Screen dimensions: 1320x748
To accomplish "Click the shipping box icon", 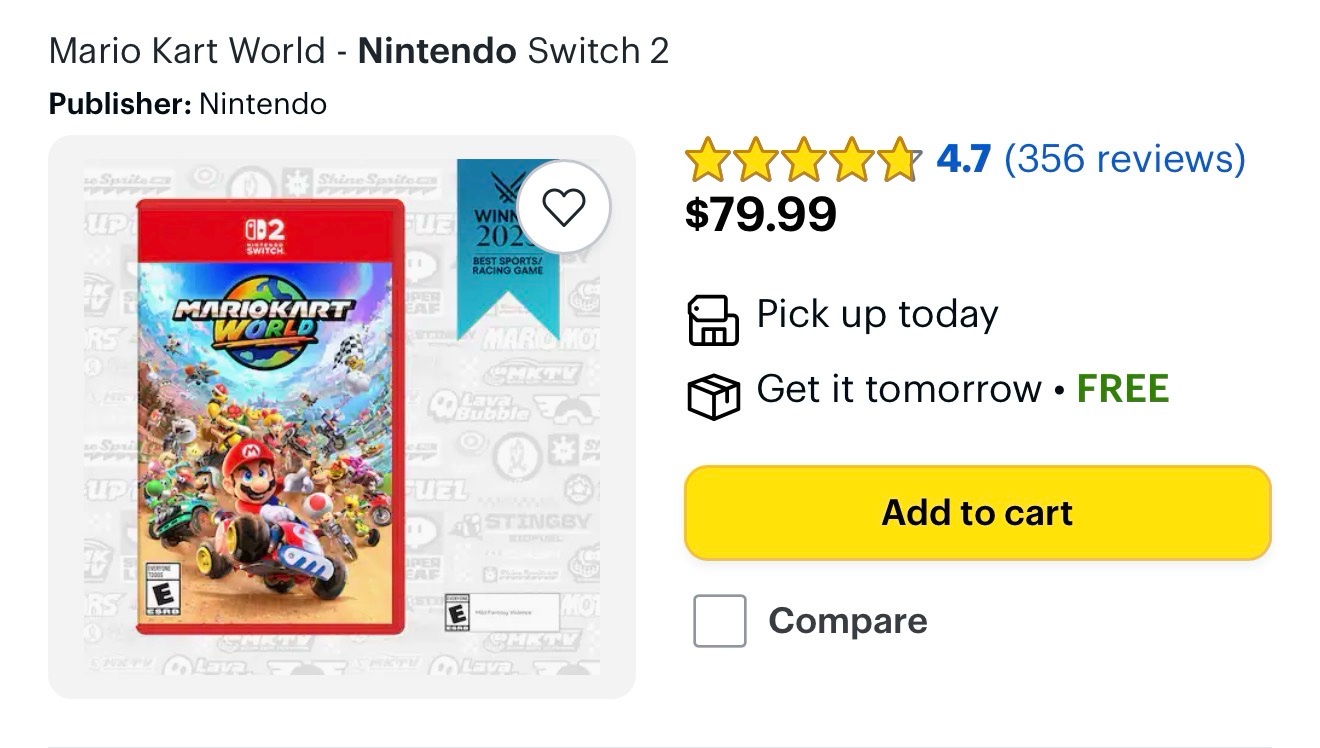I will tap(713, 393).
